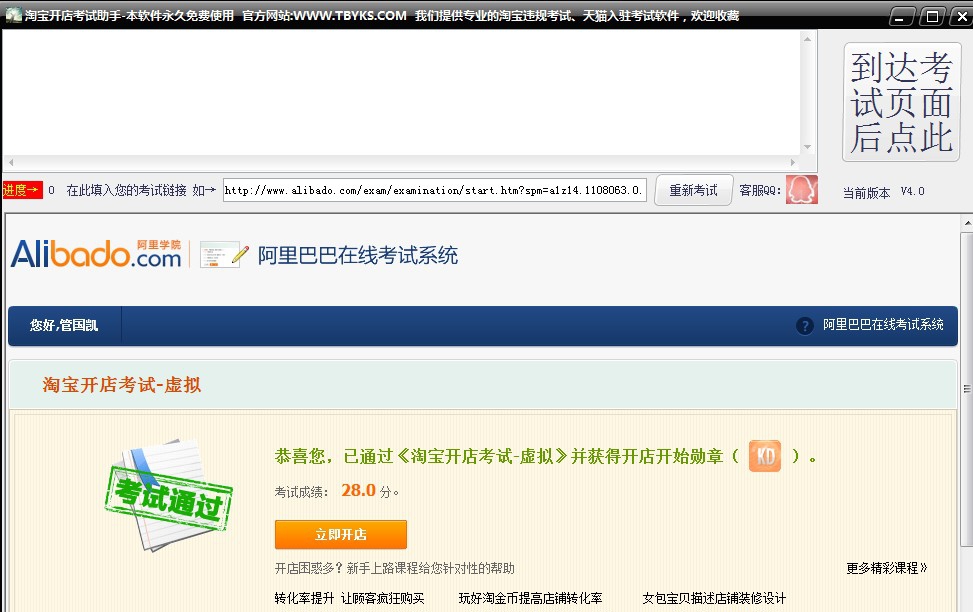Screen dimensions: 973x612
Task: Click the top text area's scroll down arrow
Action: click(x=807, y=147)
